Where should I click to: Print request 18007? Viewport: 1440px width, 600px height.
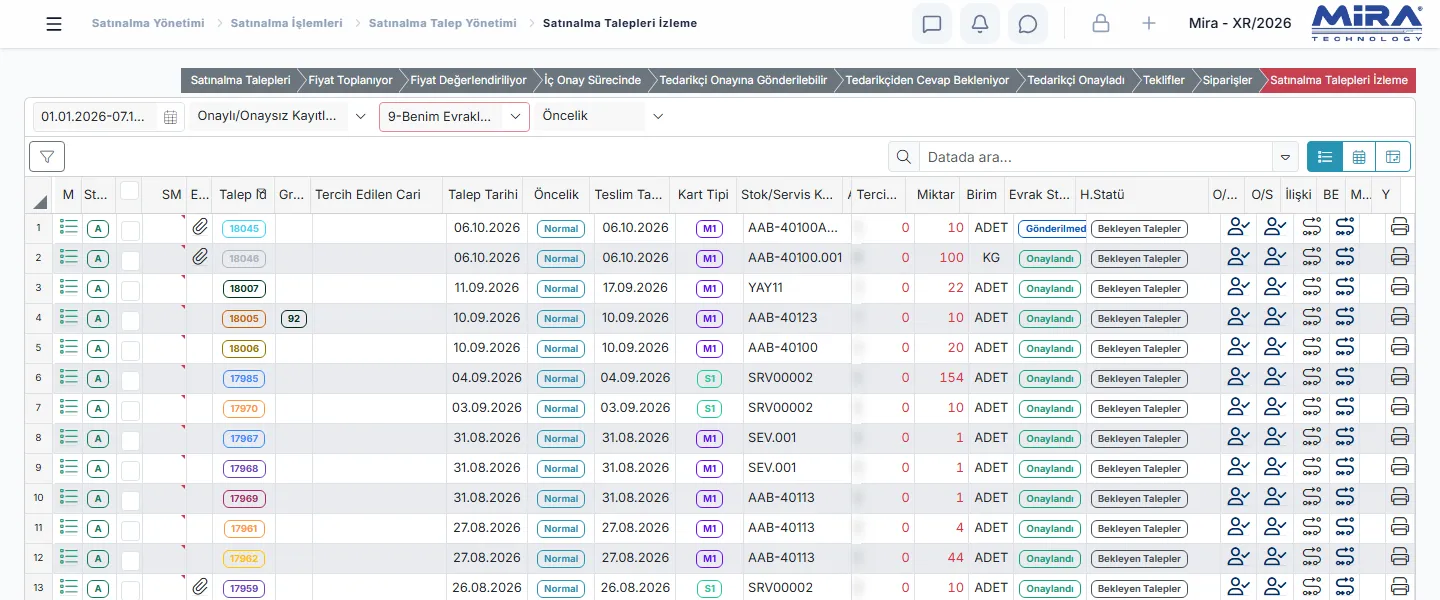pos(1400,288)
